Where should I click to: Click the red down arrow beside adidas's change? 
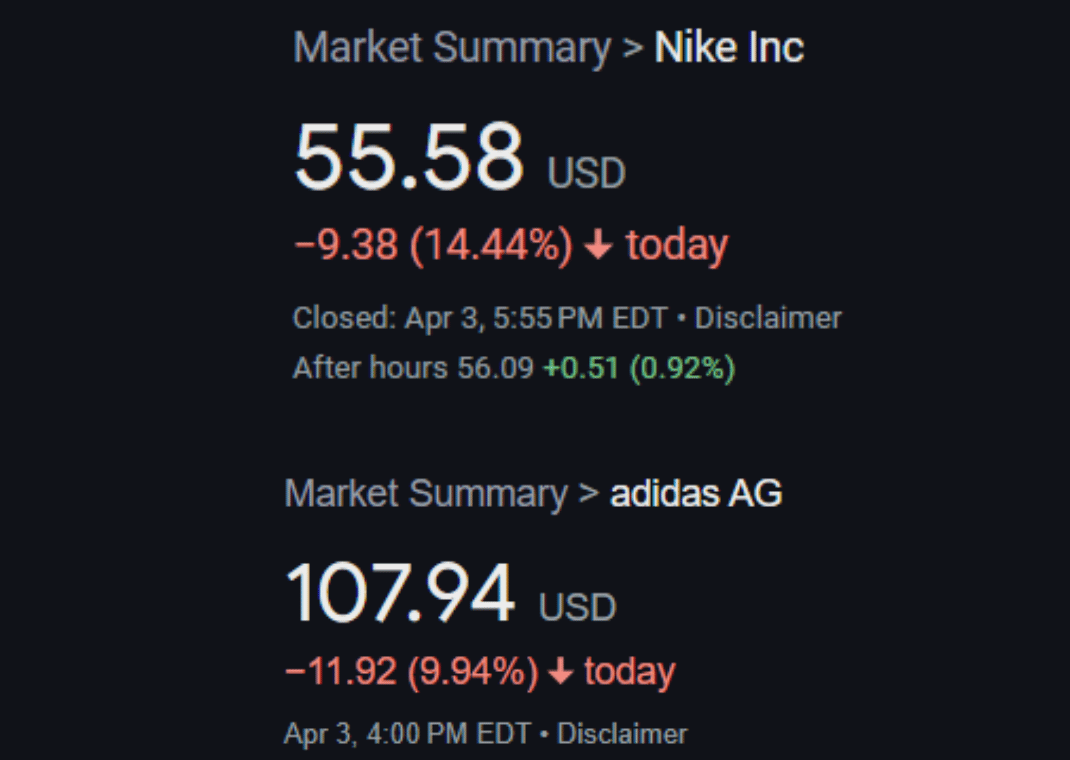pos(561,672)
